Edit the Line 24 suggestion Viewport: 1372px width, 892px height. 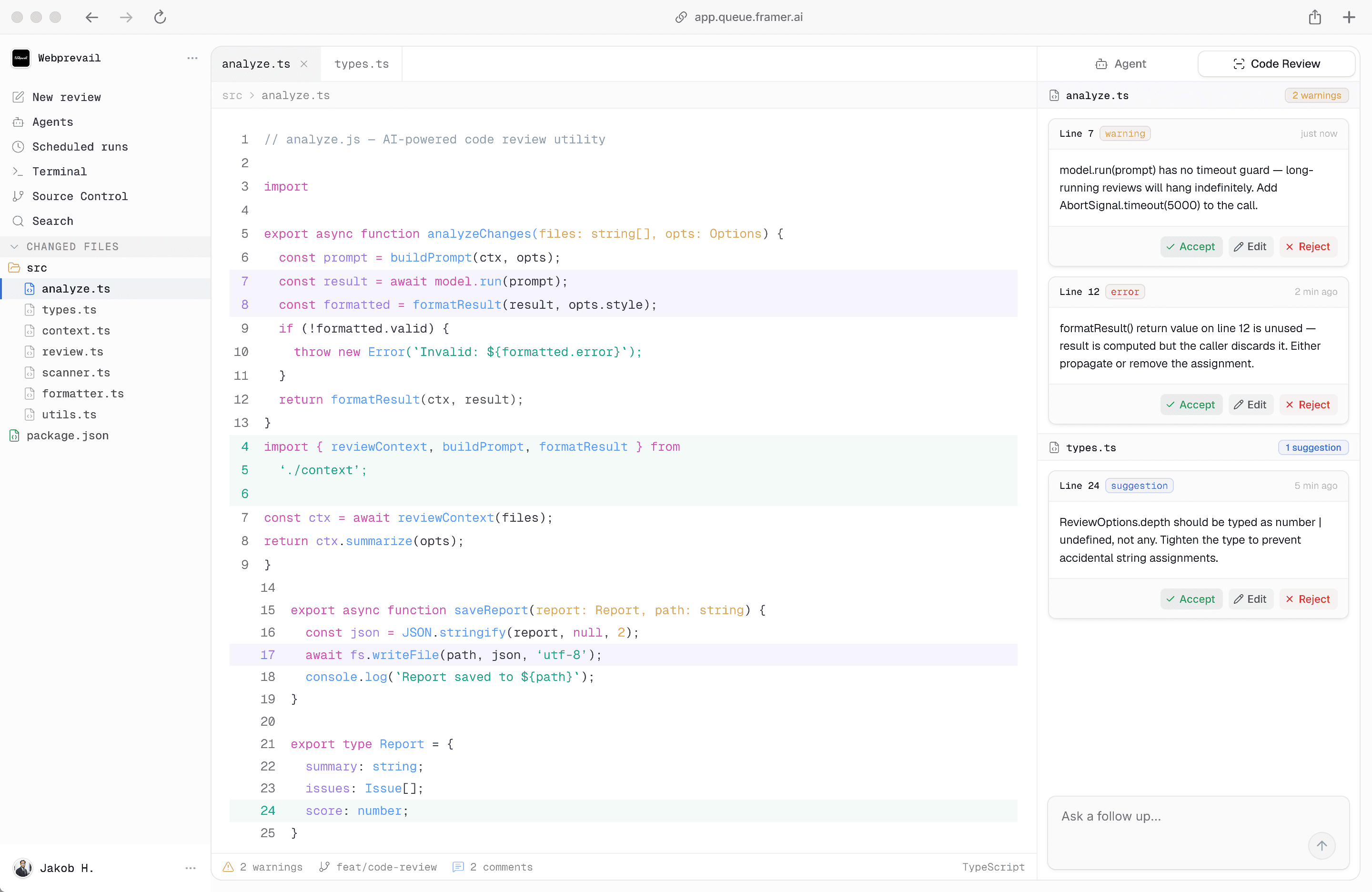[x=1251, y=599]
